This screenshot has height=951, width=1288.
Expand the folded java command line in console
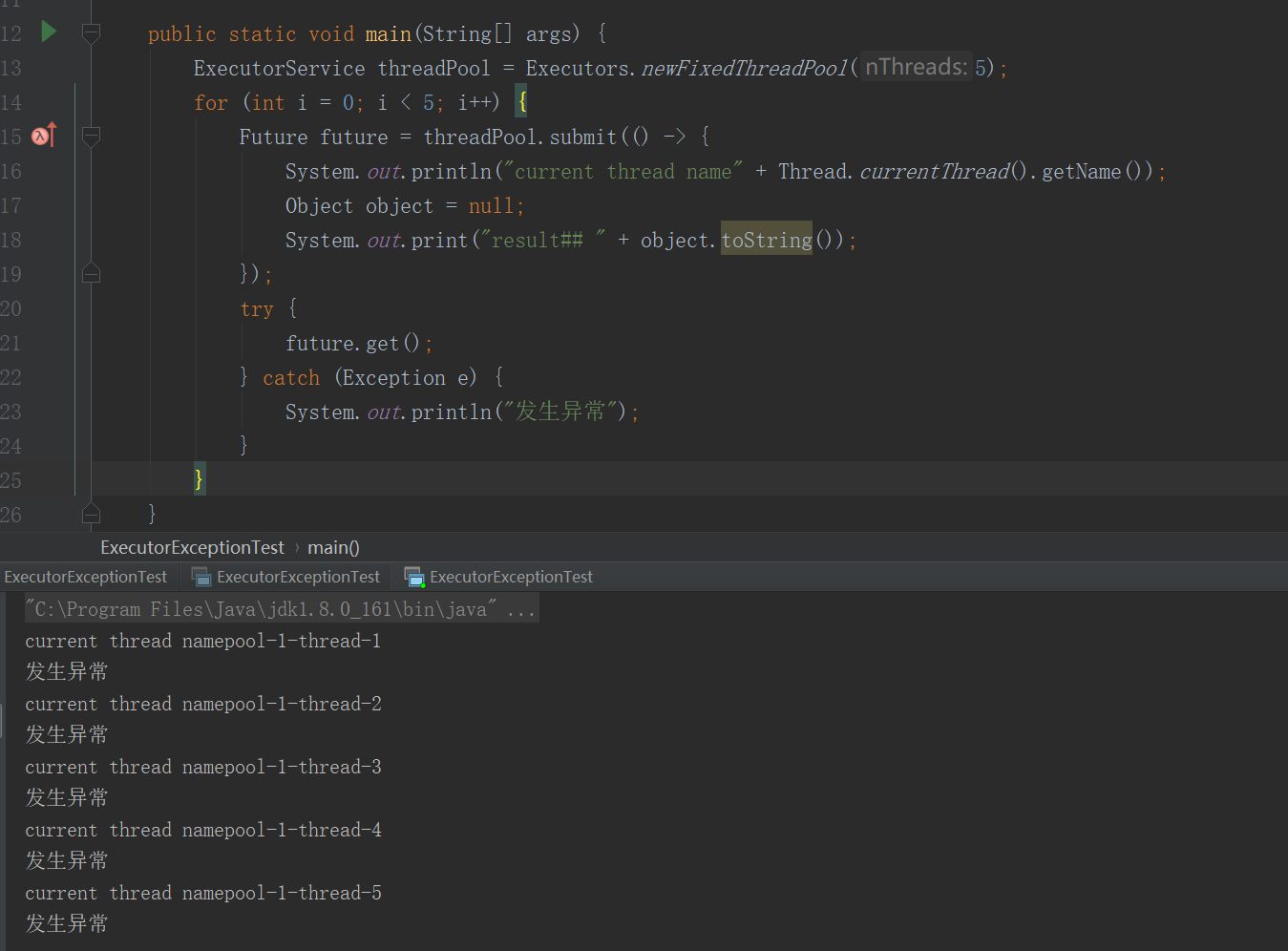click(521, 609)
